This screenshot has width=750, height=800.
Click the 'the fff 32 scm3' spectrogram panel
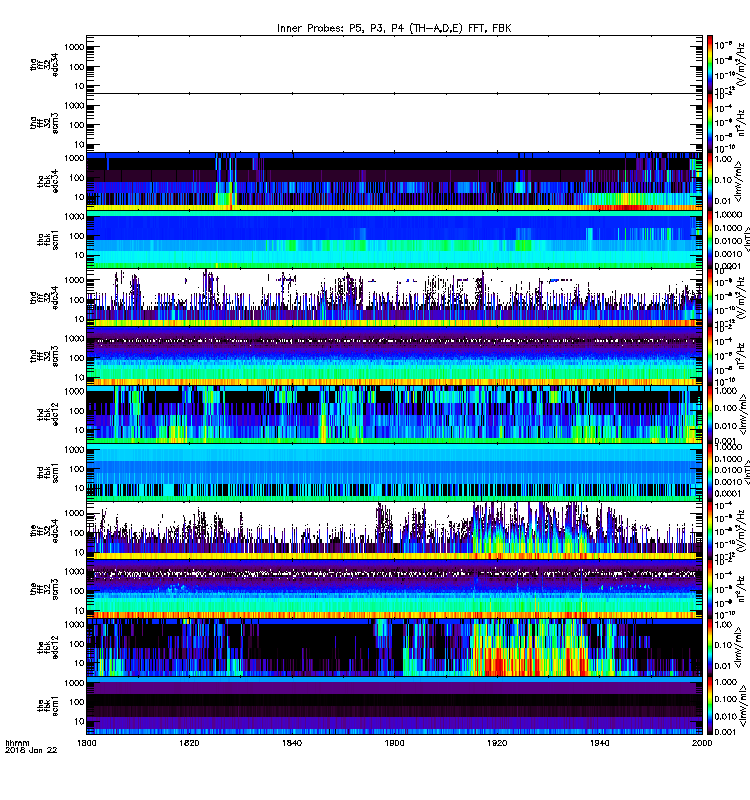click(x=394, y=589)
